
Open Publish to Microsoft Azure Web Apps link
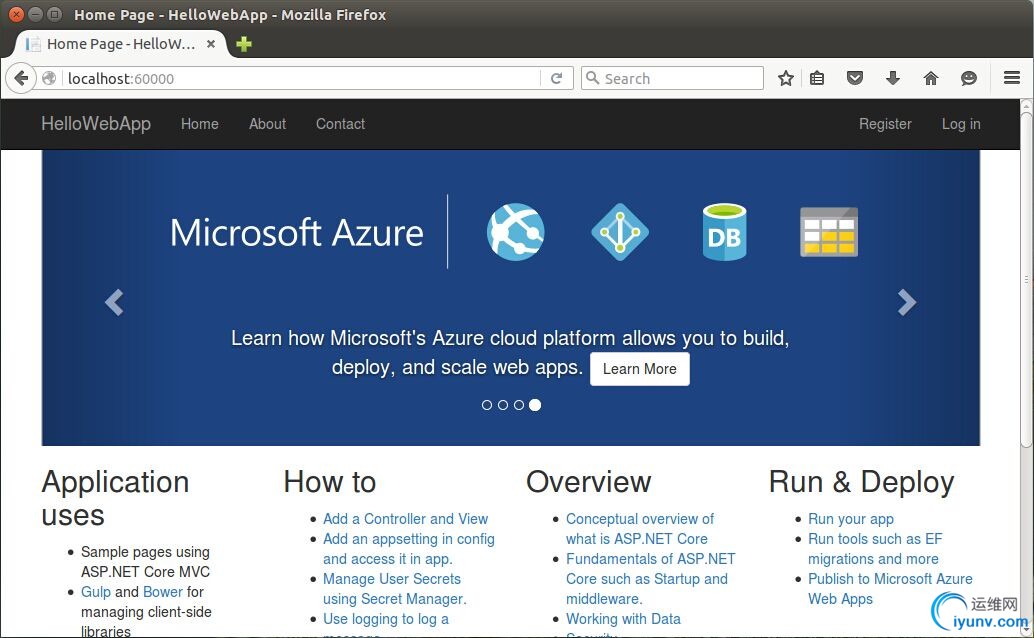click(x=890, y=589)
